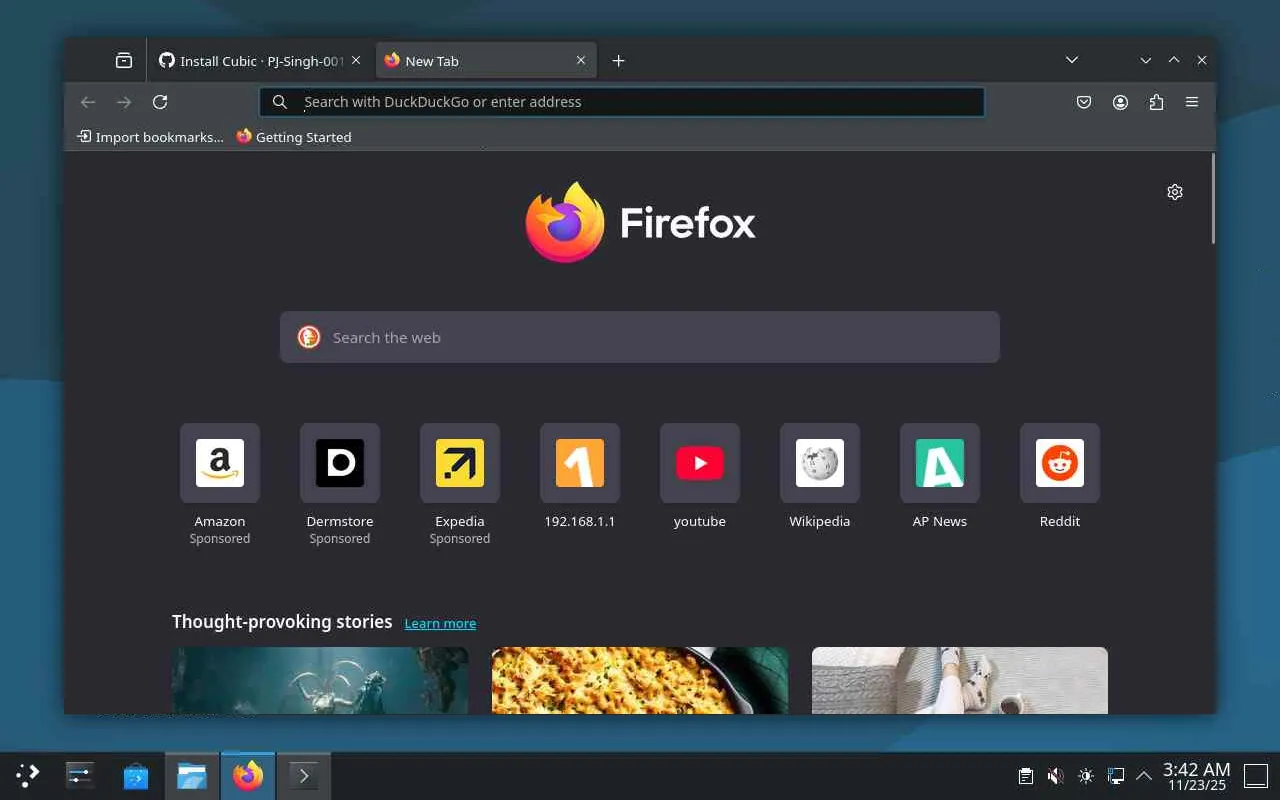
Task: Open the youtube shortcut tile
Action: coord(700,463)
